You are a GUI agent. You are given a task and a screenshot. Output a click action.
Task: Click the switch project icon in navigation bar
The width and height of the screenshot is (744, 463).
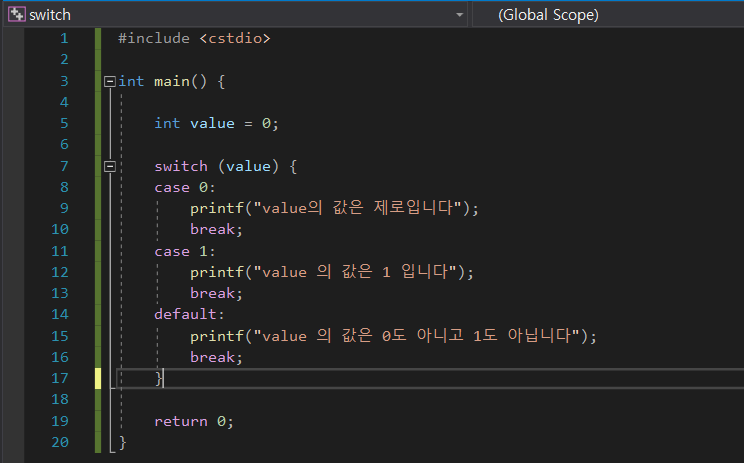click(17, 14)
